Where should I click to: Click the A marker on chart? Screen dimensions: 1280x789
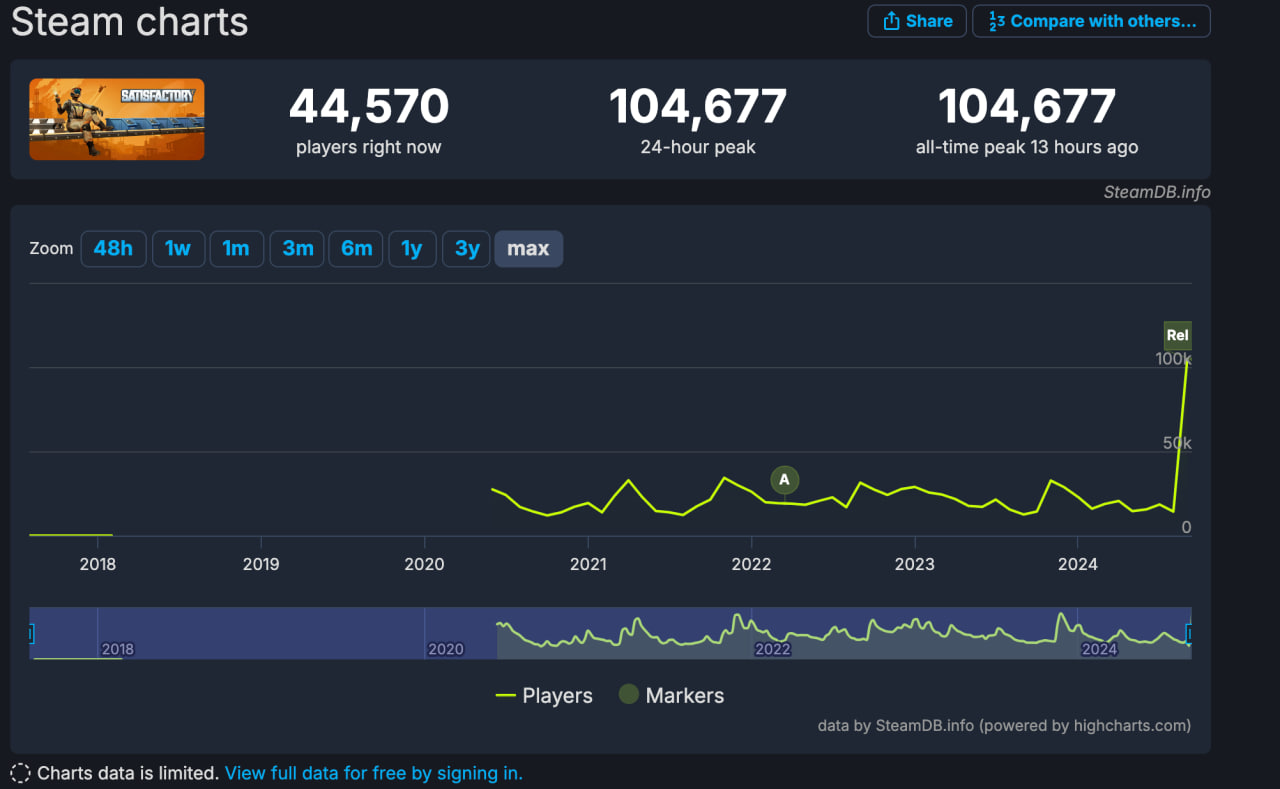(784, 480)
